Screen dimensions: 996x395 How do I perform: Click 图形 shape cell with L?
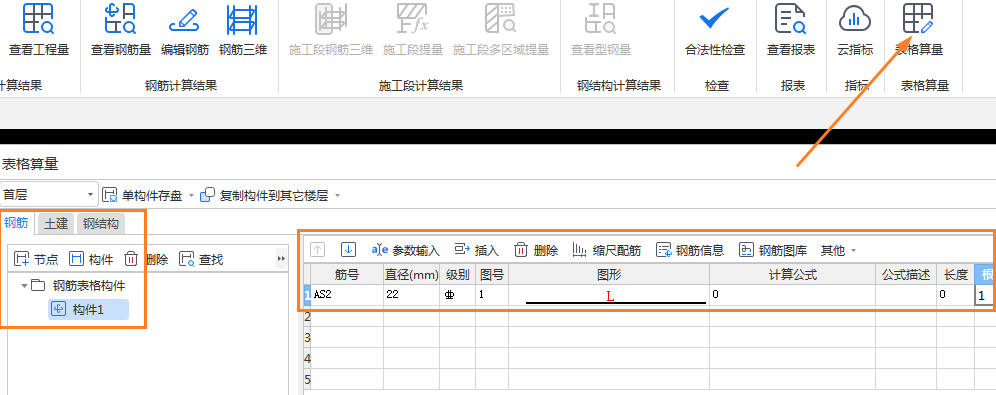(x=609, y=295)
